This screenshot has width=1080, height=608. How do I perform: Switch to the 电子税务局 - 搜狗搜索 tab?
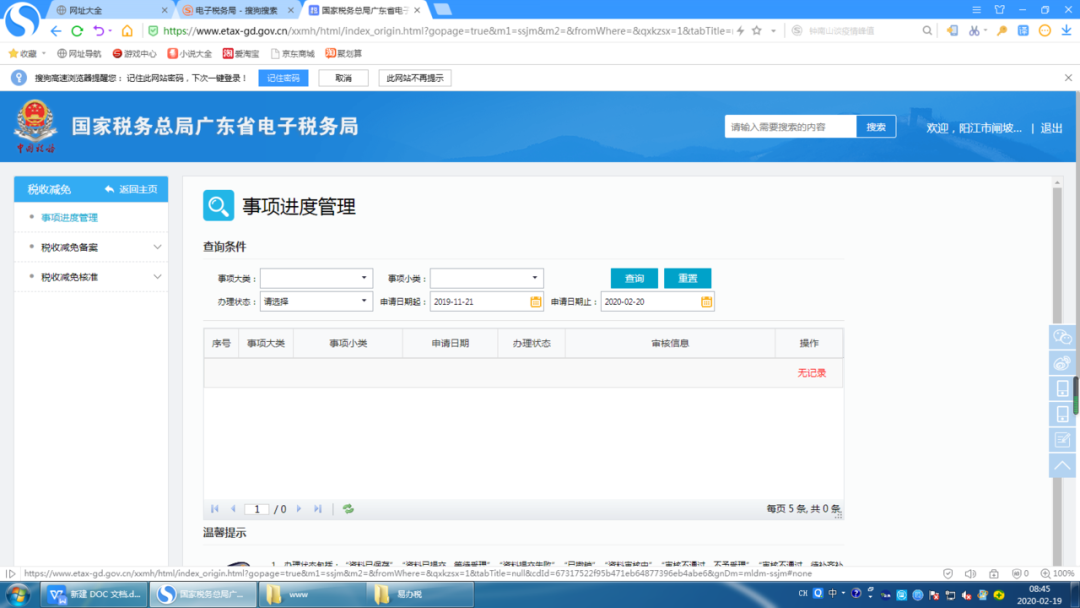point(238,10)
